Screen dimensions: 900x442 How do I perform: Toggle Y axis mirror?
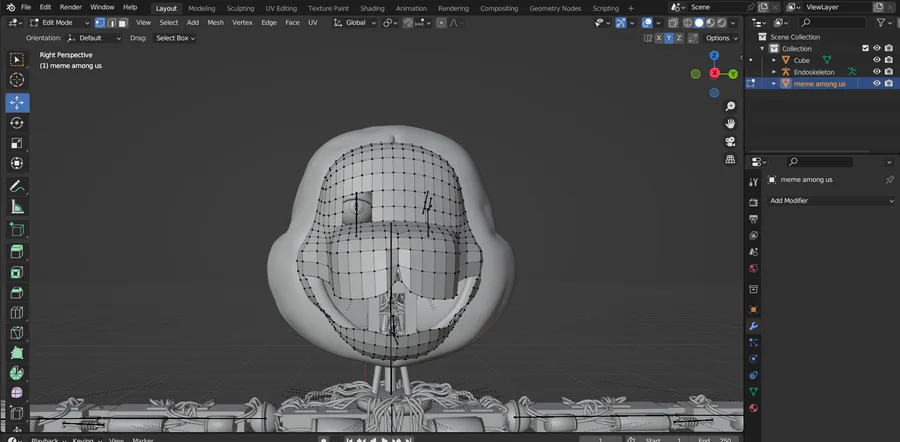pos(669,38)
